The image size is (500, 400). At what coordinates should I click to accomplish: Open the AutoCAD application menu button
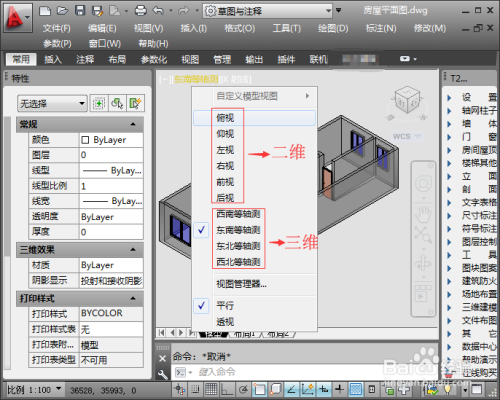(18, 18)
